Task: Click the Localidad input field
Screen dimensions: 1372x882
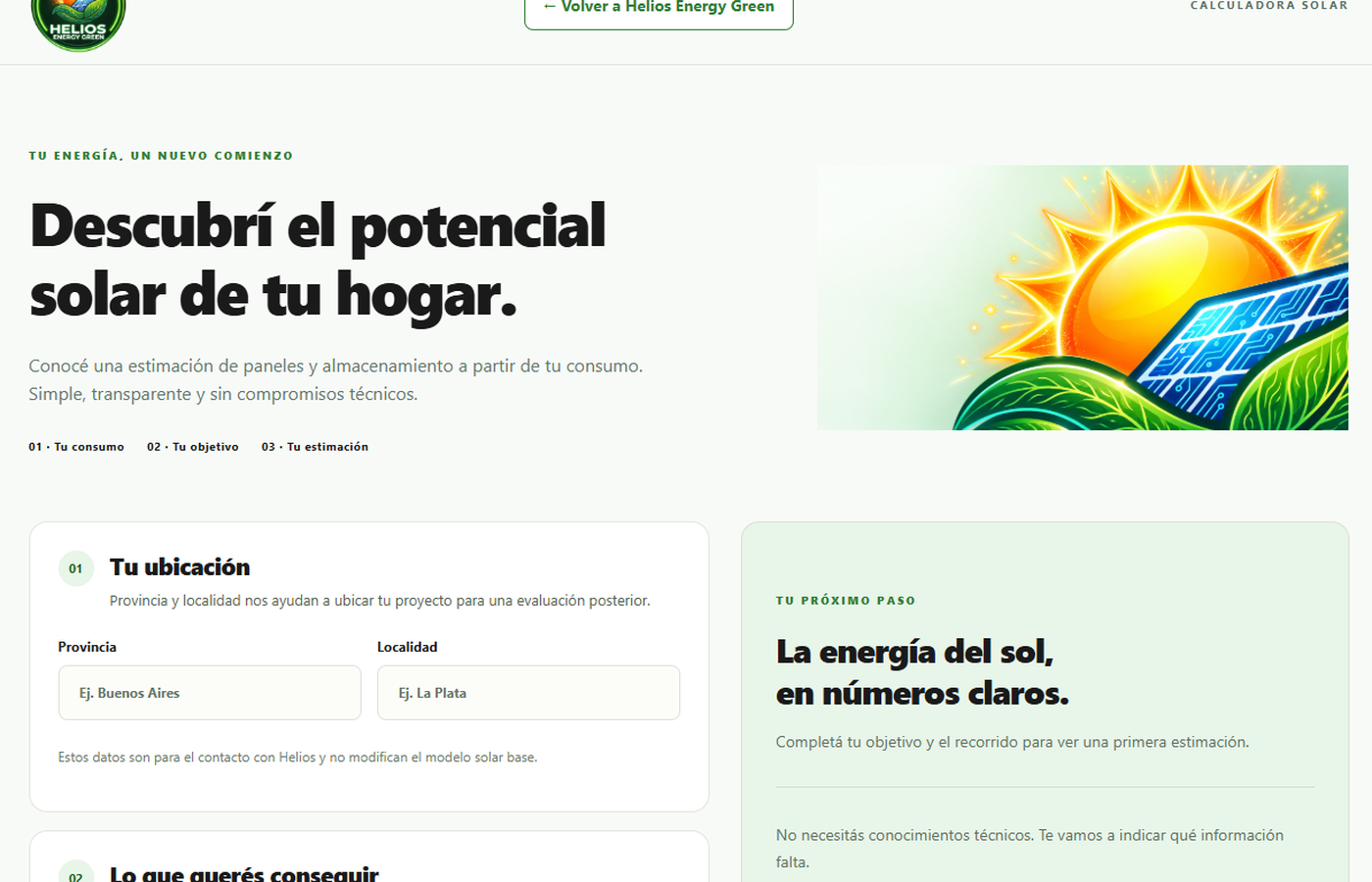Action: click(528, 693)
